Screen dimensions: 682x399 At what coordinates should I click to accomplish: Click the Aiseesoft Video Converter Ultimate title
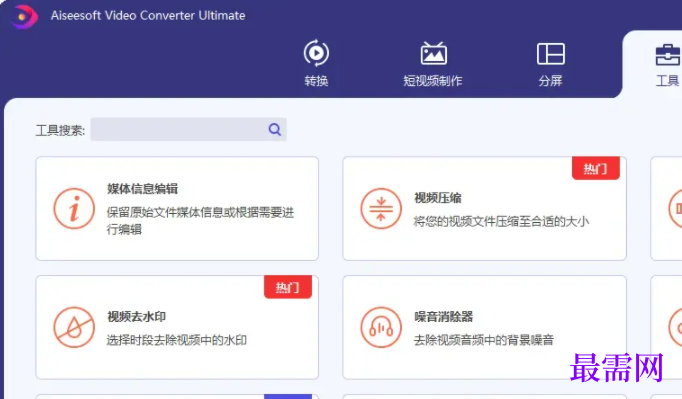coord(148,16)
